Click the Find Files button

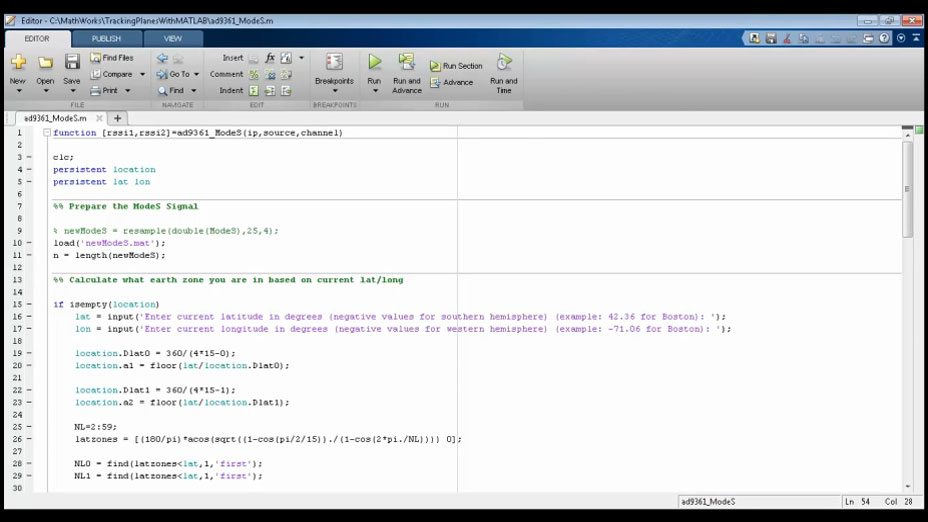112,58
